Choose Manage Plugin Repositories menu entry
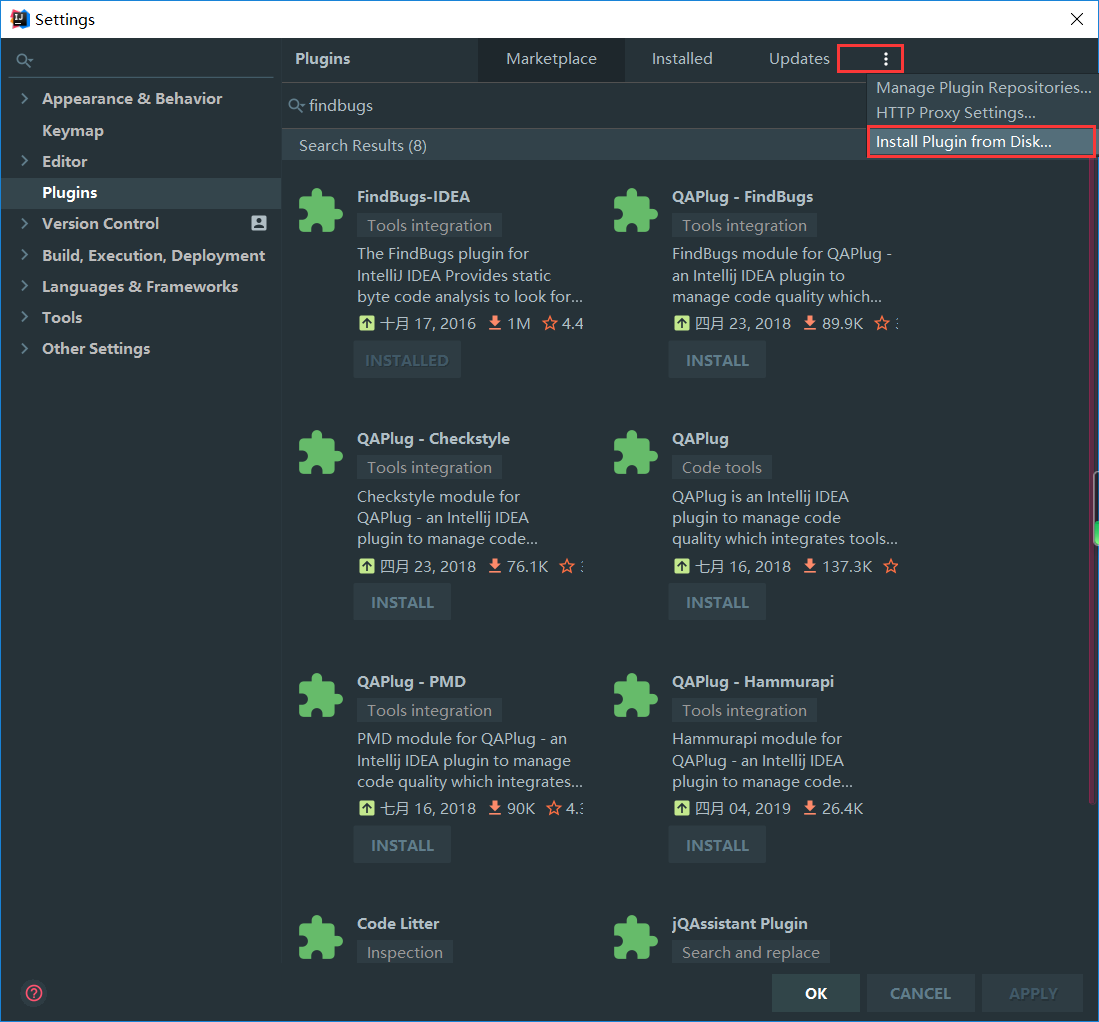 [x=983, y=88]
